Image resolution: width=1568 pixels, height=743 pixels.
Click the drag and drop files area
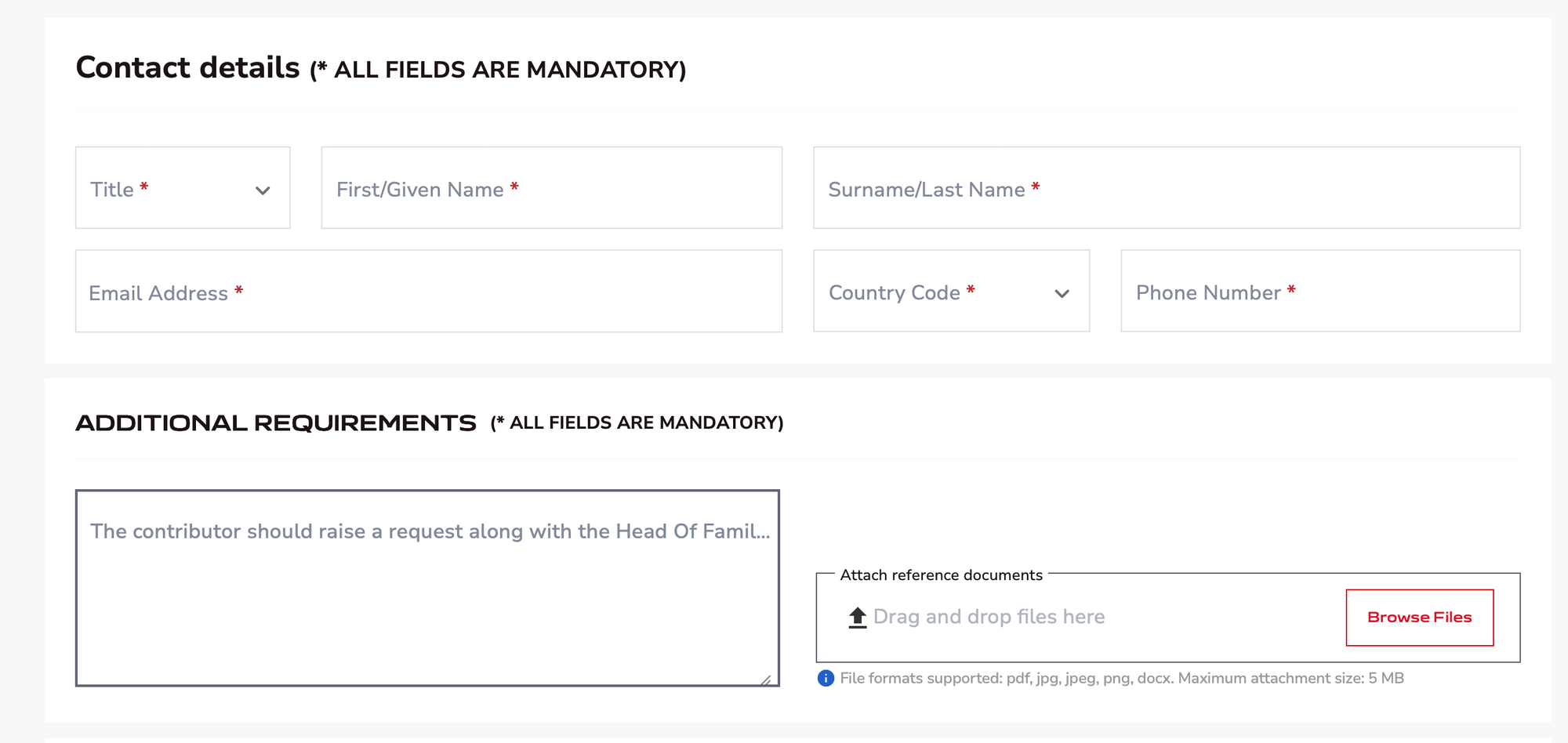989,617
